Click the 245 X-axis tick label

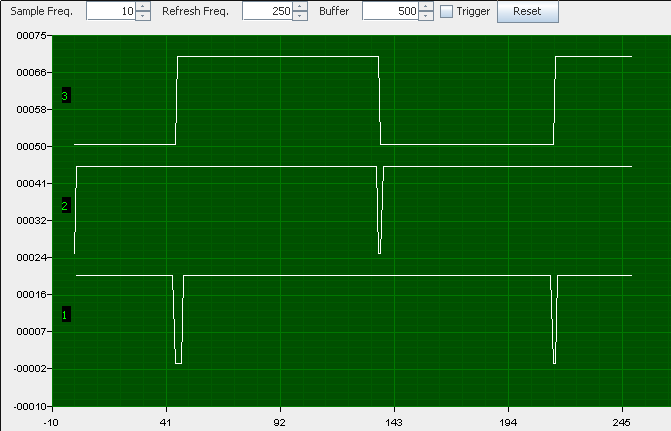[625, 421]
